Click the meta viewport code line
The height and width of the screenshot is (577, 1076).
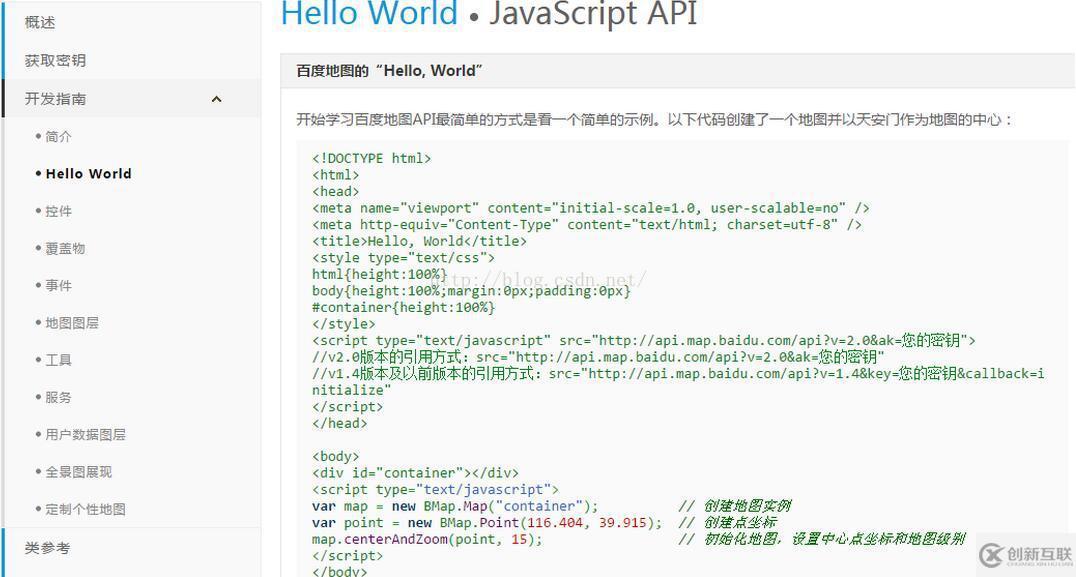(591, 208)
